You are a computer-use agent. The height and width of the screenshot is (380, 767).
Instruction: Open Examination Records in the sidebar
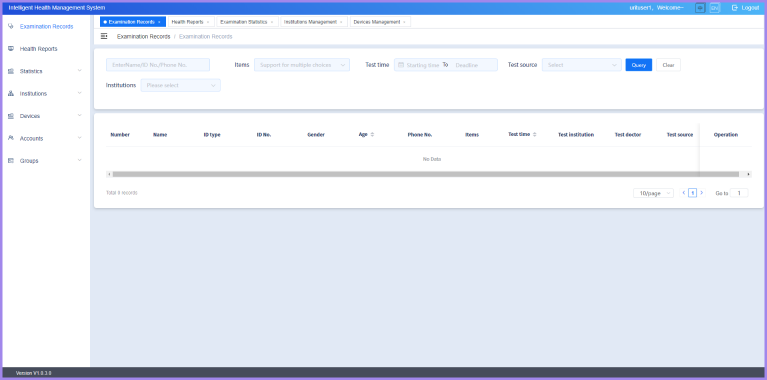coord(45,26)
